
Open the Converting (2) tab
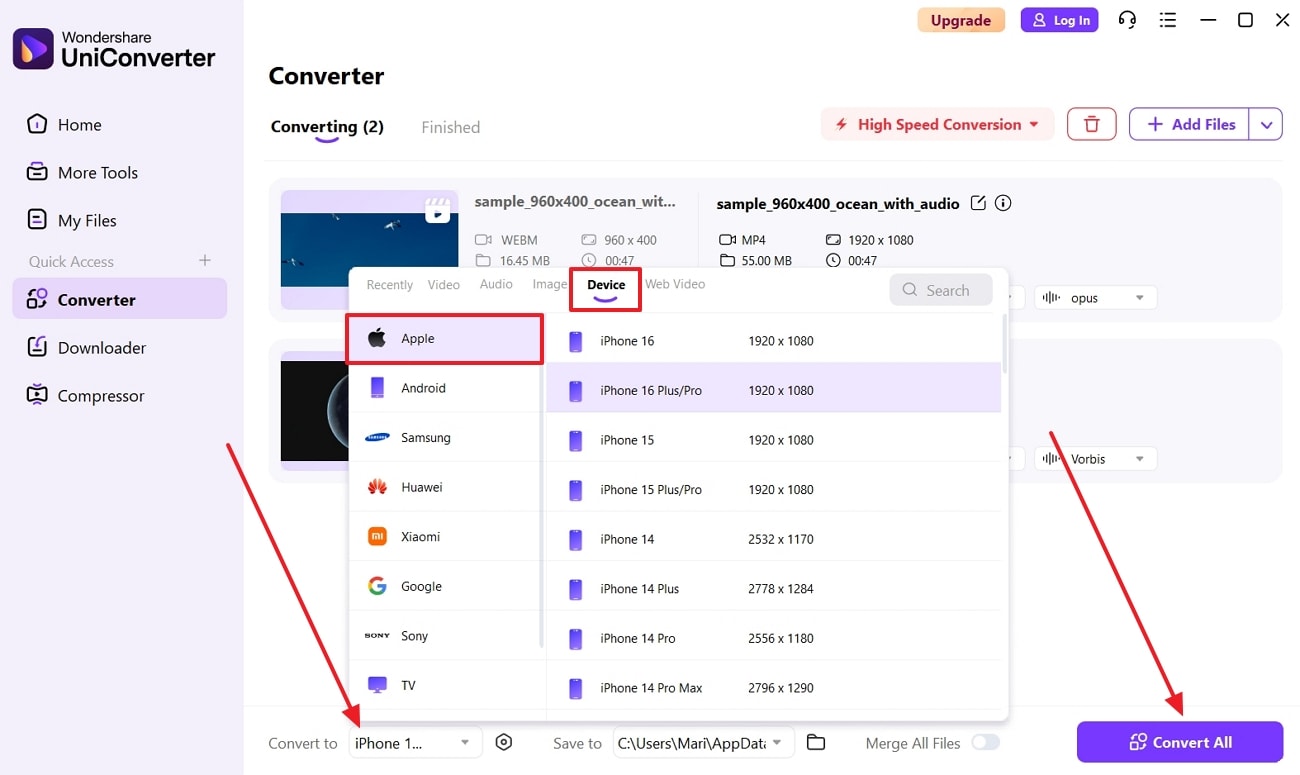[x=327, y=127]
